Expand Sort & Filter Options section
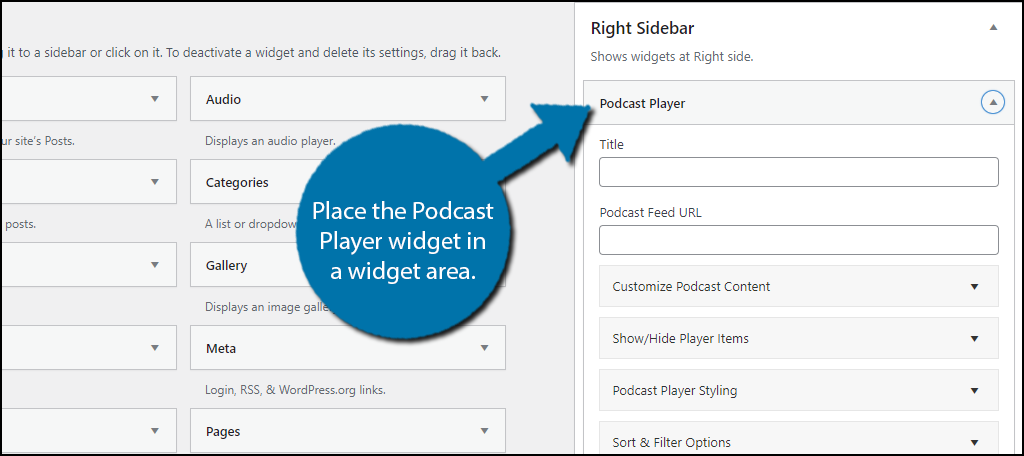The image size is (1024, 456). tap(799, 438)
